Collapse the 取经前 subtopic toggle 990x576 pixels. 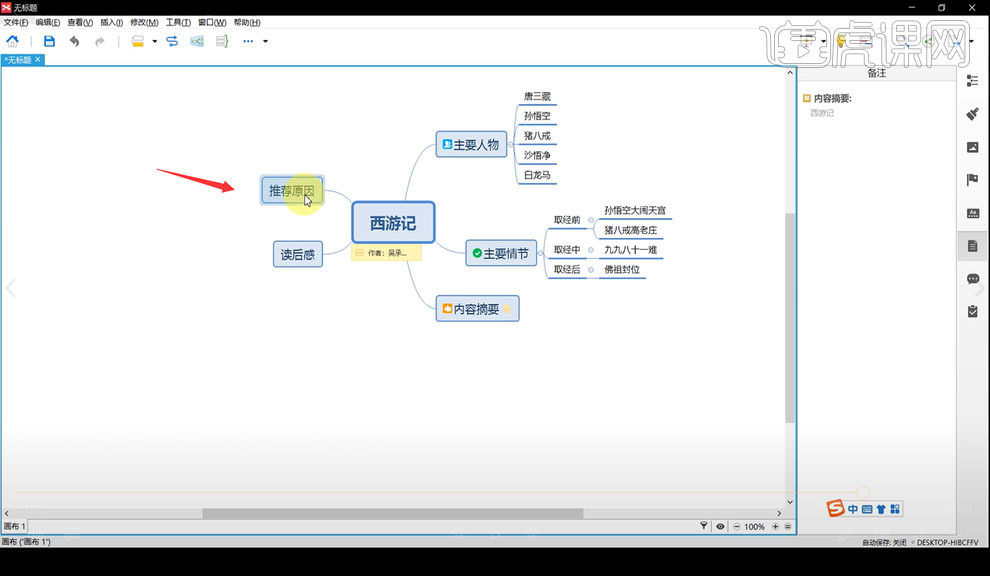click(x=591, y=220)
